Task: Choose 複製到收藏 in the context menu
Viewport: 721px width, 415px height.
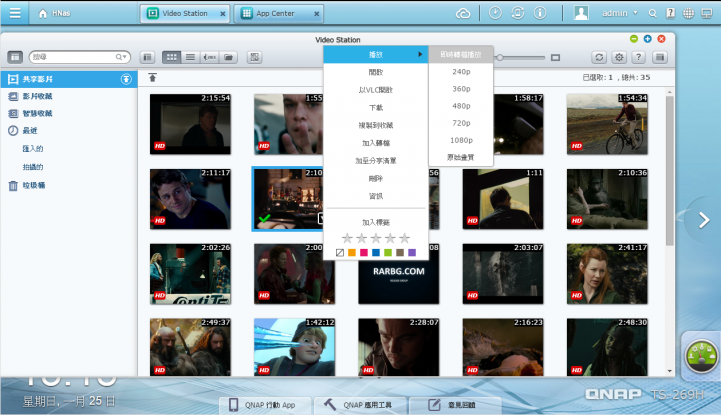Action: point(376,125)
